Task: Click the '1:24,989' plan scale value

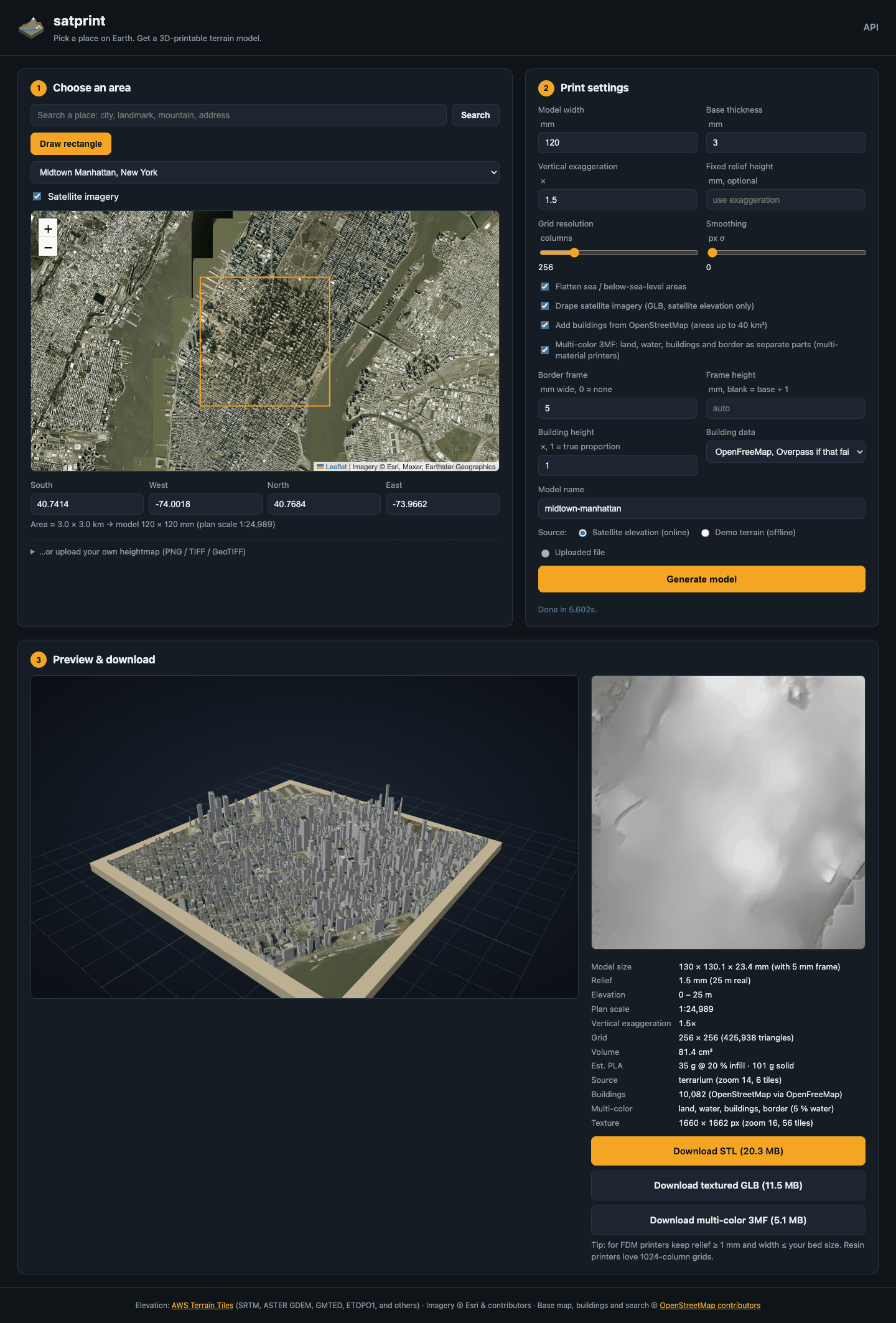Action: pos(696,1009)
